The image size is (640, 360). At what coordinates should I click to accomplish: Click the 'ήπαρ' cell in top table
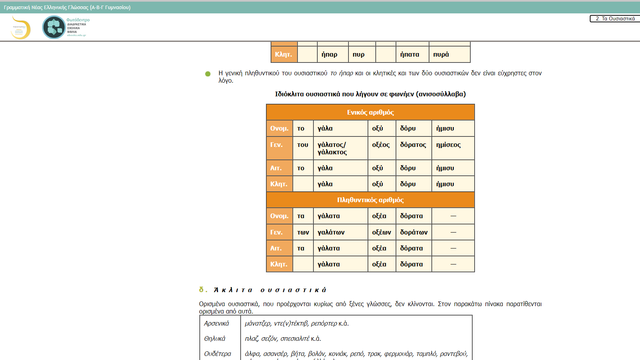coord(333,54)
